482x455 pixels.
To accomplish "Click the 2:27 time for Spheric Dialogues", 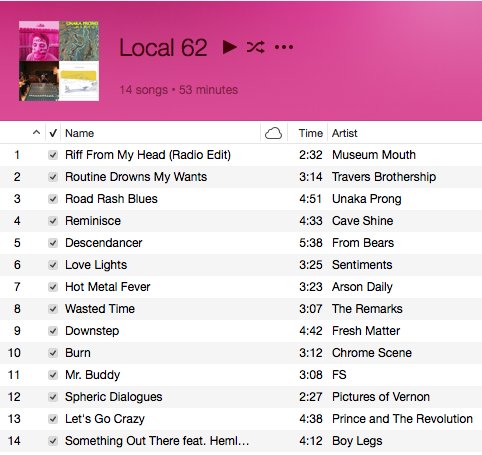I will (x=311, y=397).
